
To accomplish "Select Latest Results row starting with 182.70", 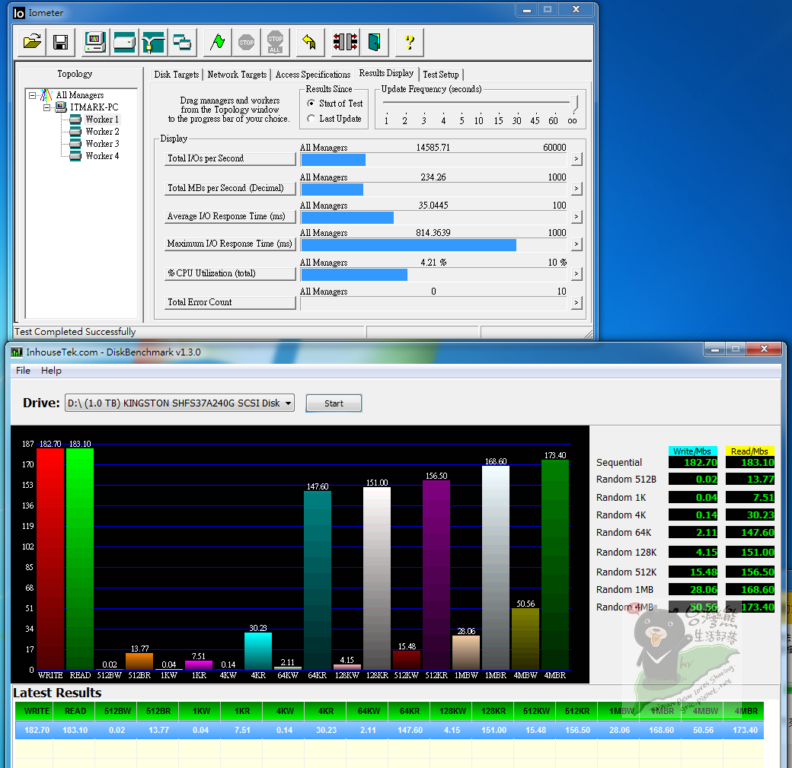I will pos(389,730).
